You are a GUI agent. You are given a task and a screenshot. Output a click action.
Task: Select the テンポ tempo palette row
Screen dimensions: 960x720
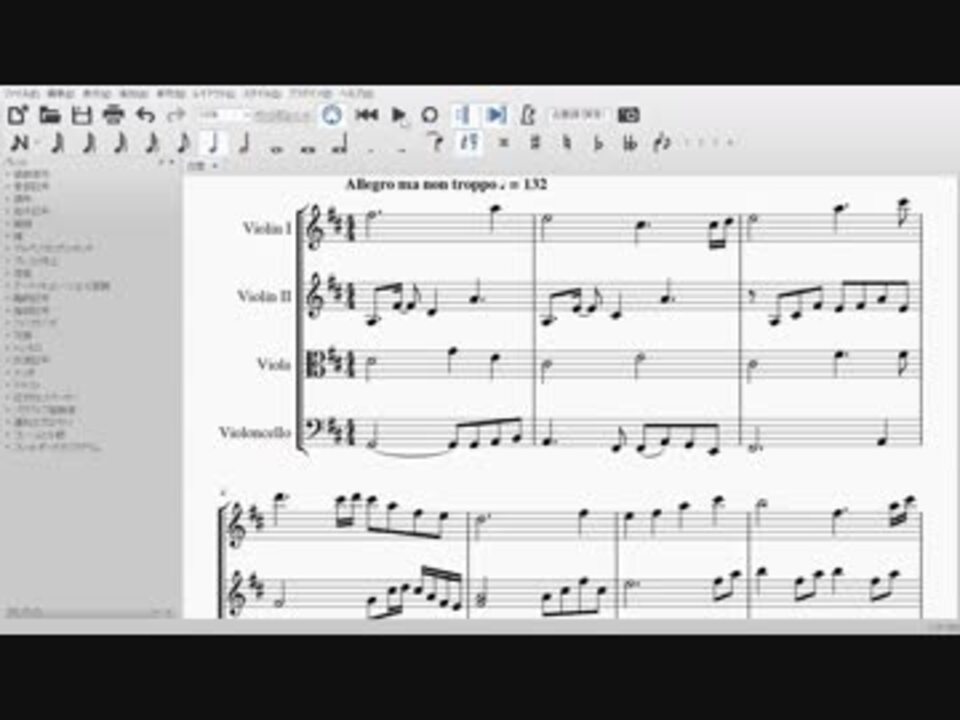[24, 372]
